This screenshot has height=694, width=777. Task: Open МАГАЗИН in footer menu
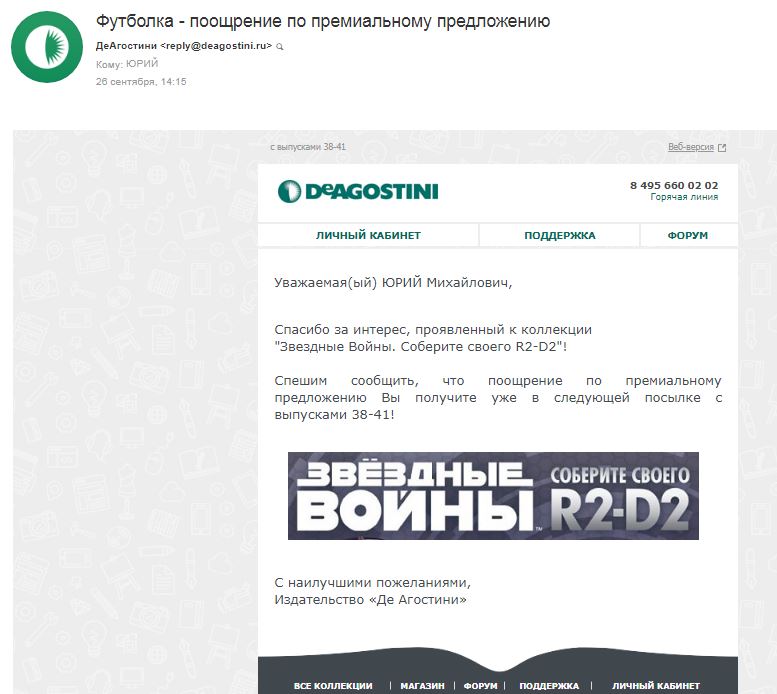(x=422, y=686)
